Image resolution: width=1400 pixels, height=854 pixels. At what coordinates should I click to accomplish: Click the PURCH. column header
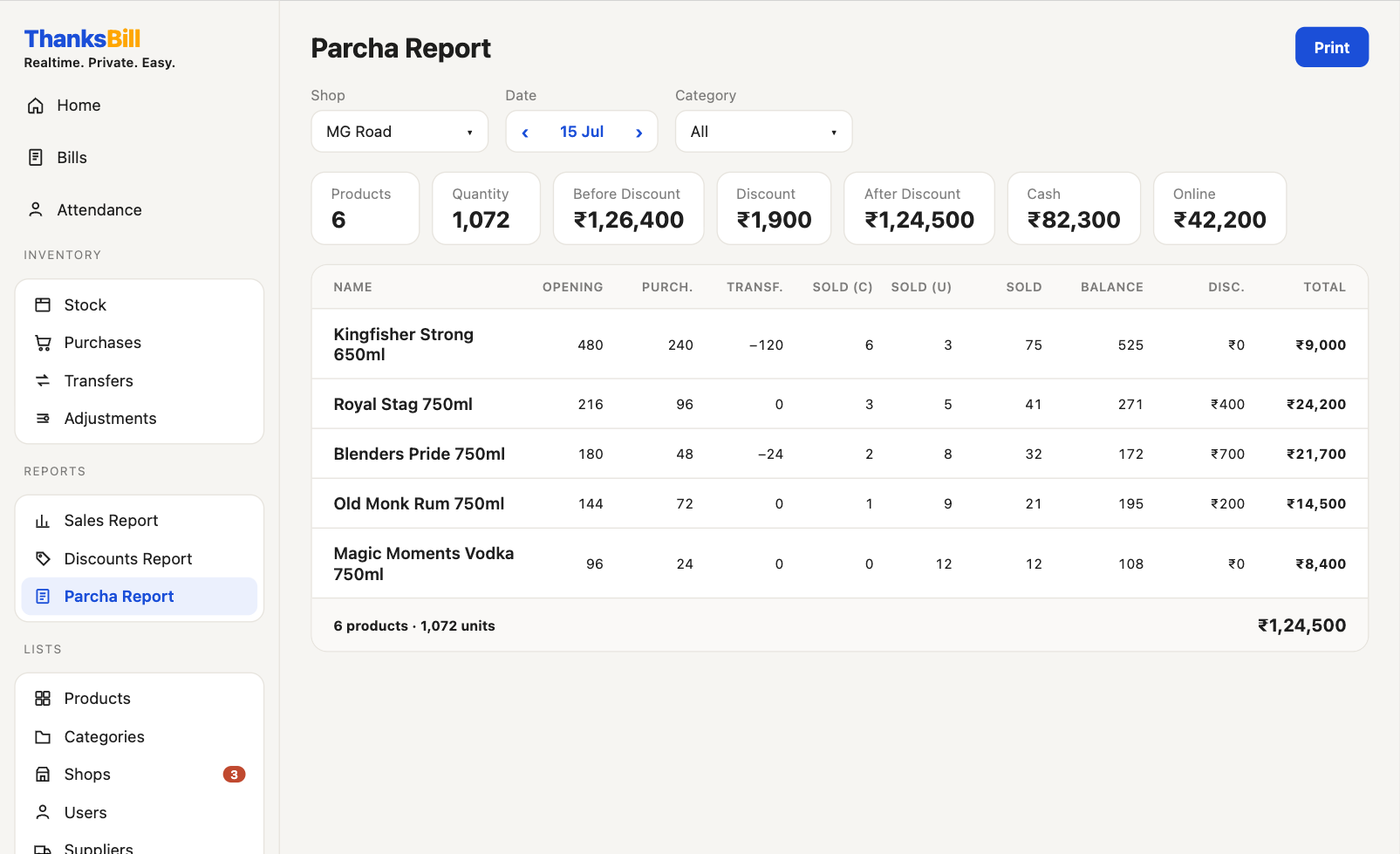click(667, 287)
